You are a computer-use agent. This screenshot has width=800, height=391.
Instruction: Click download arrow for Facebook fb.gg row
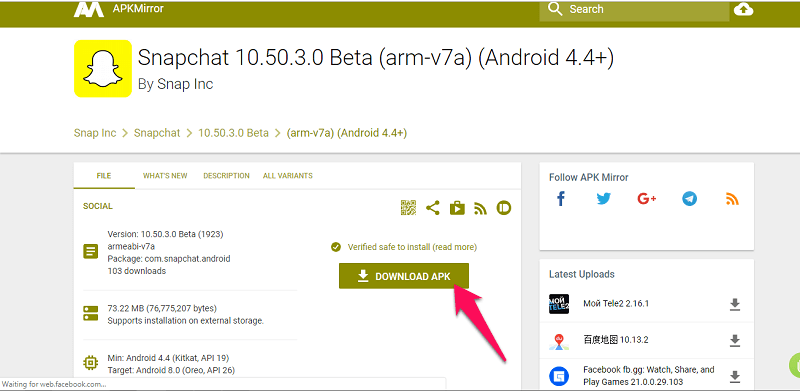[x=735, y=377]
